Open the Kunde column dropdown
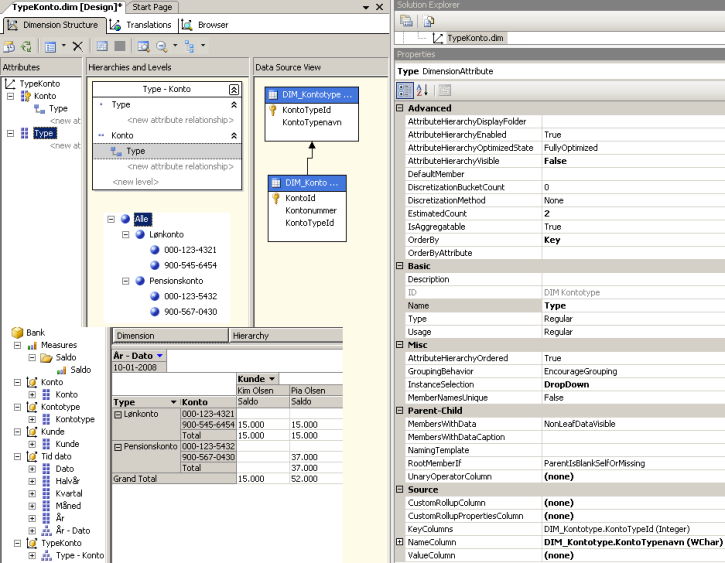 coord(272,379)
